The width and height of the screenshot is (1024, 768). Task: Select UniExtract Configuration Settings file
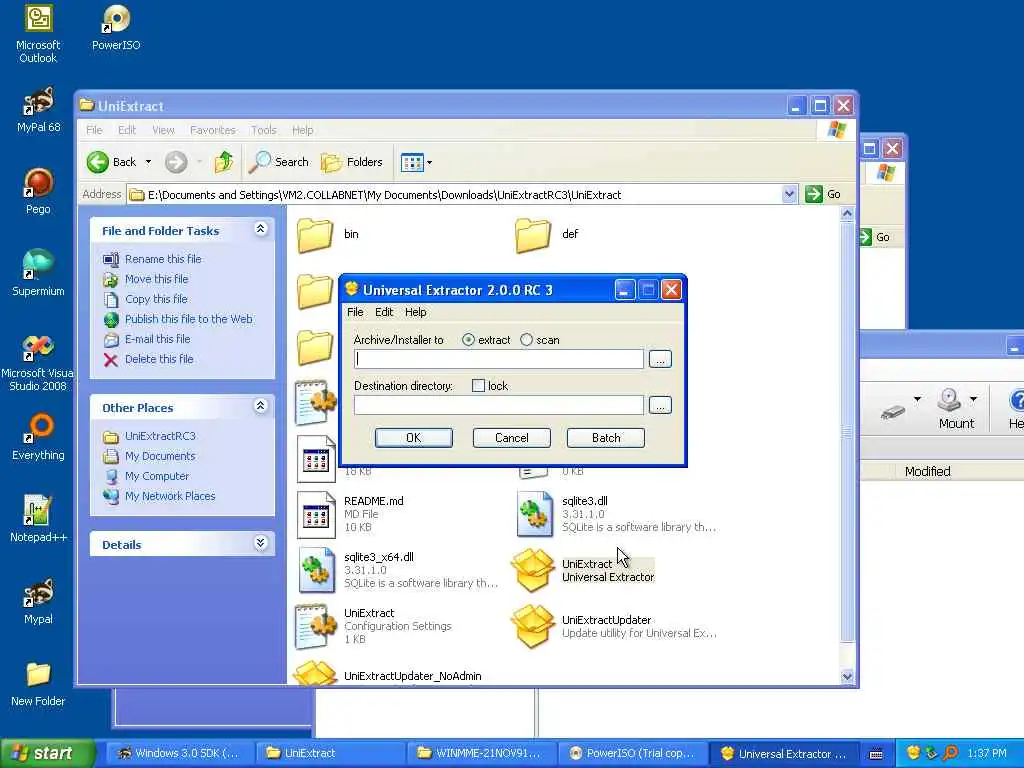tap(374, 626)
